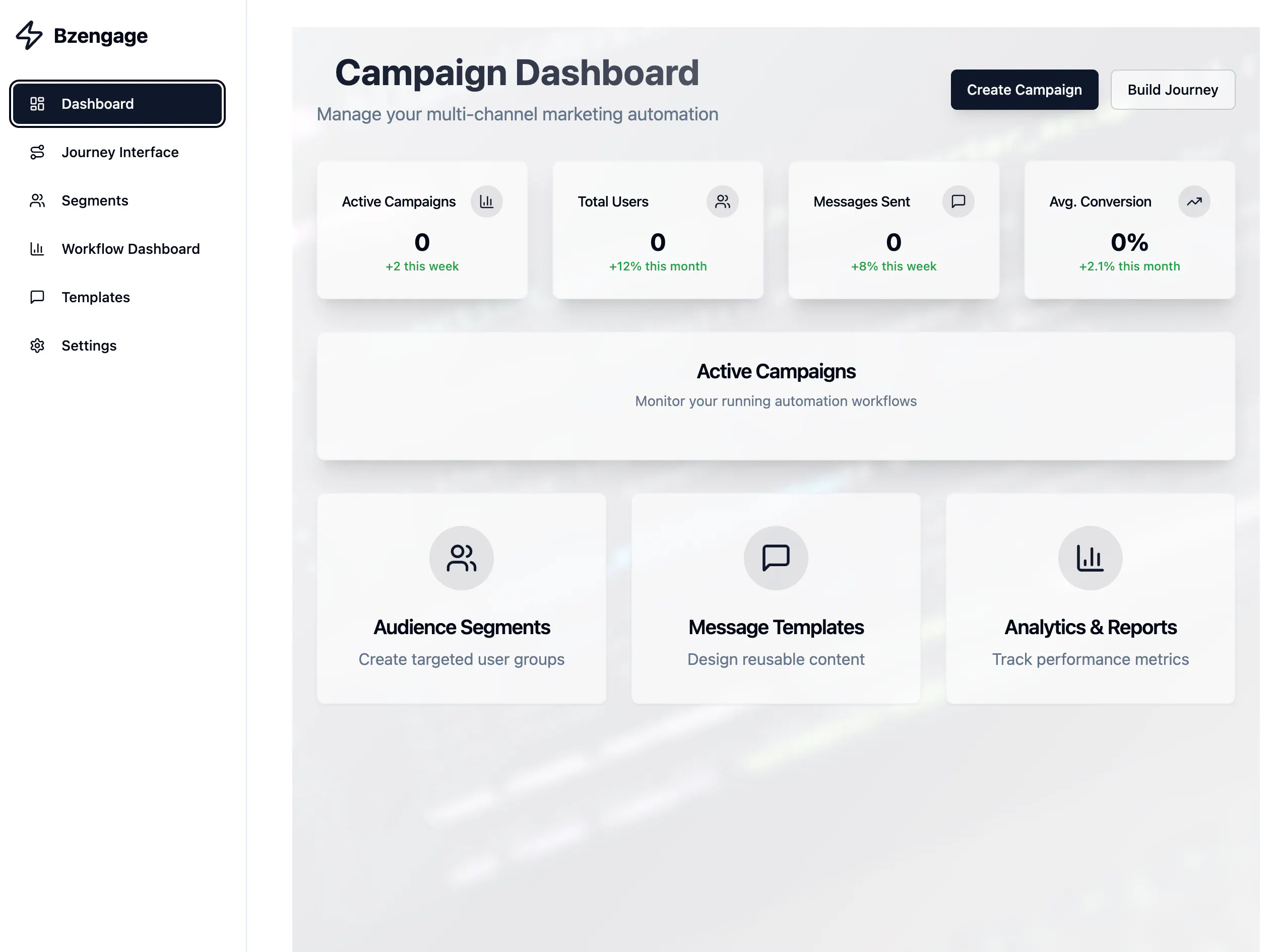
Task: Click the "+2 this week" text
Action: [421, 266]
